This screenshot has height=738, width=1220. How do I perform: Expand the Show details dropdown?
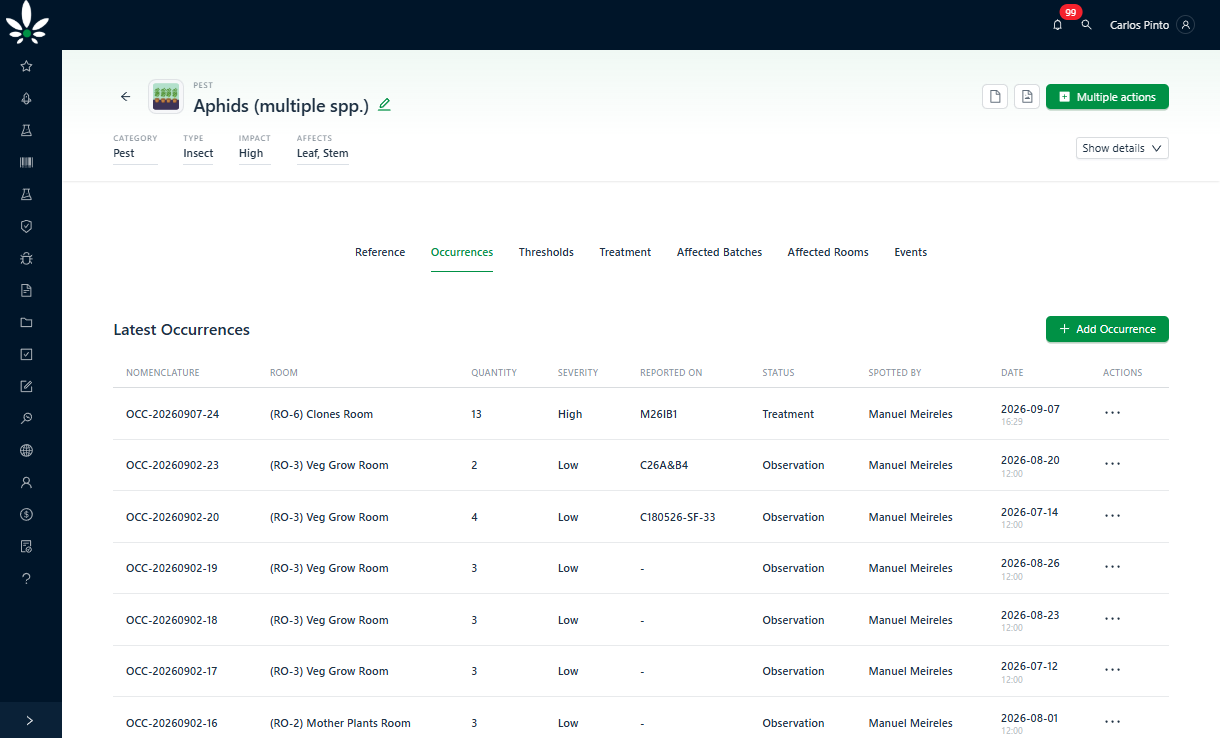tap(1123, 148)
